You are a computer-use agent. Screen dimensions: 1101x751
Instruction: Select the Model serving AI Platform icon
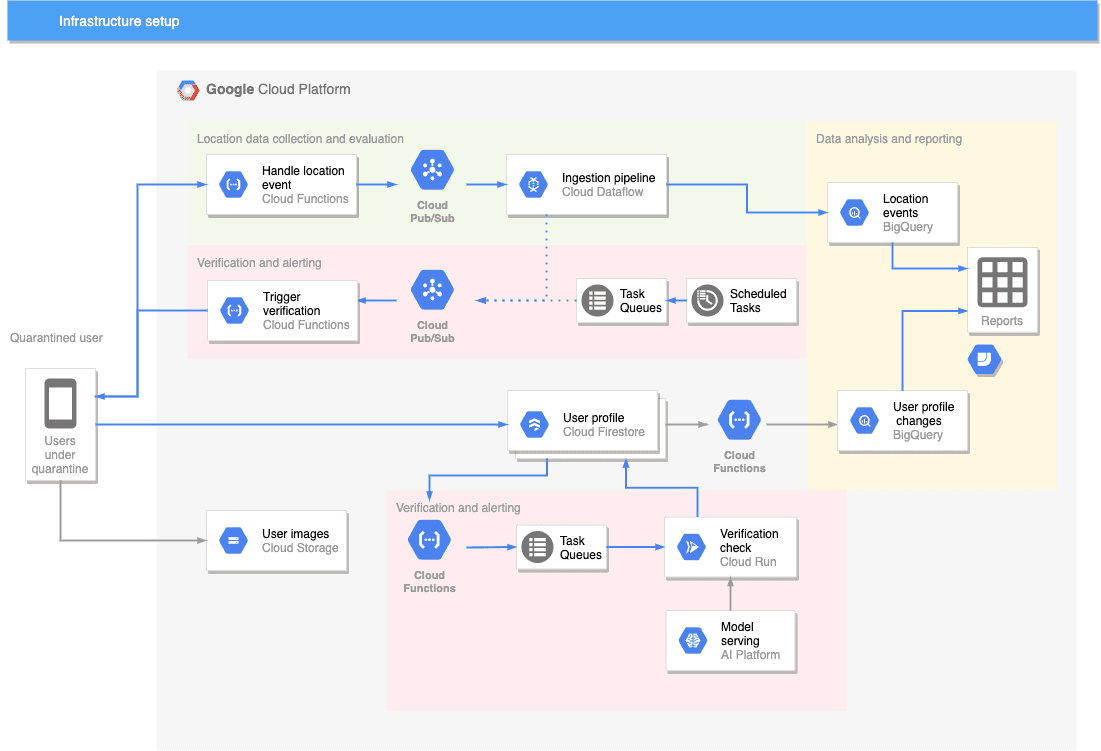click(x=693, y=640)
